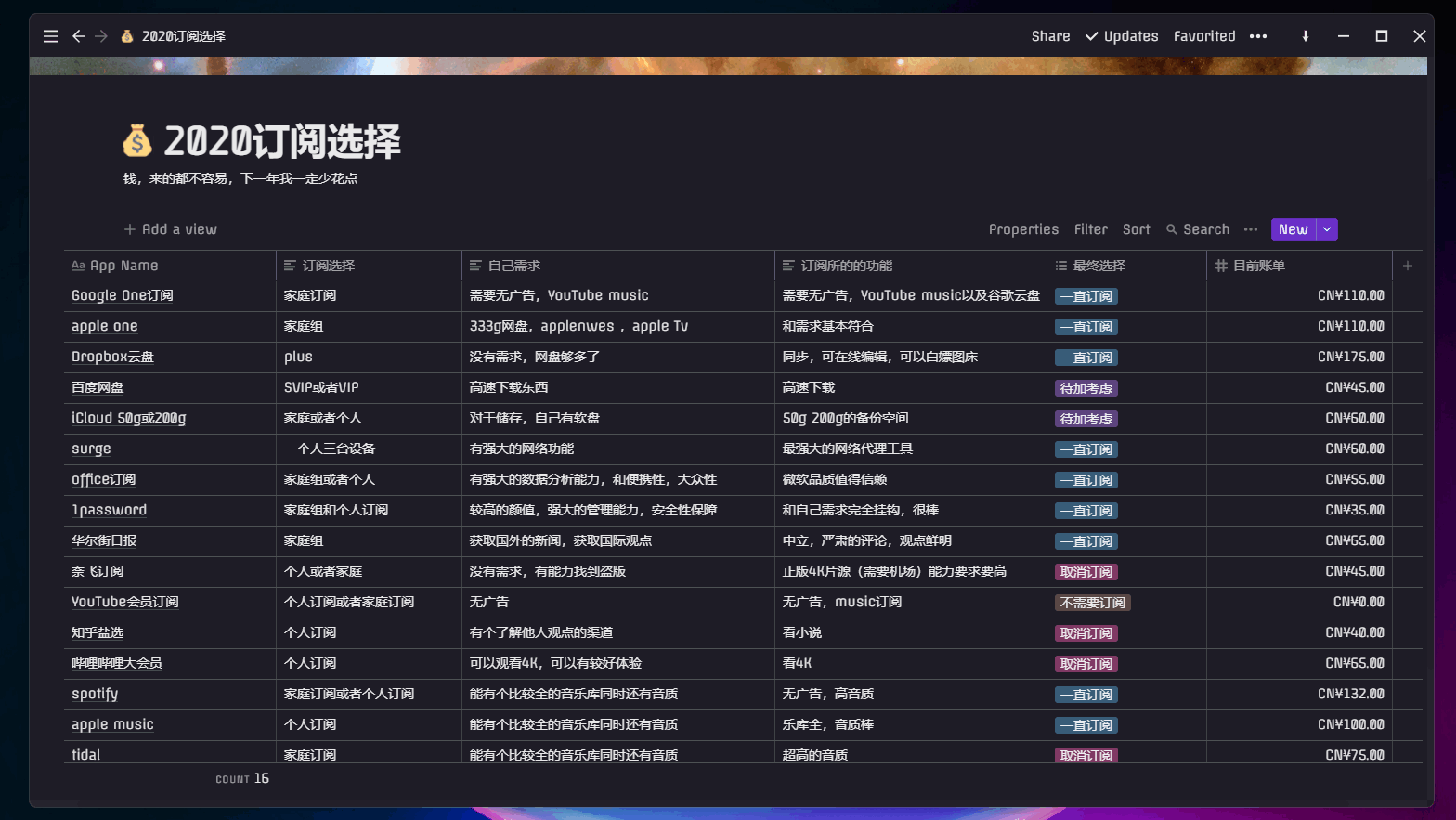Screen dimensions: 1456x820
Task: Click the Share button
Action: tap(1050, 36)
